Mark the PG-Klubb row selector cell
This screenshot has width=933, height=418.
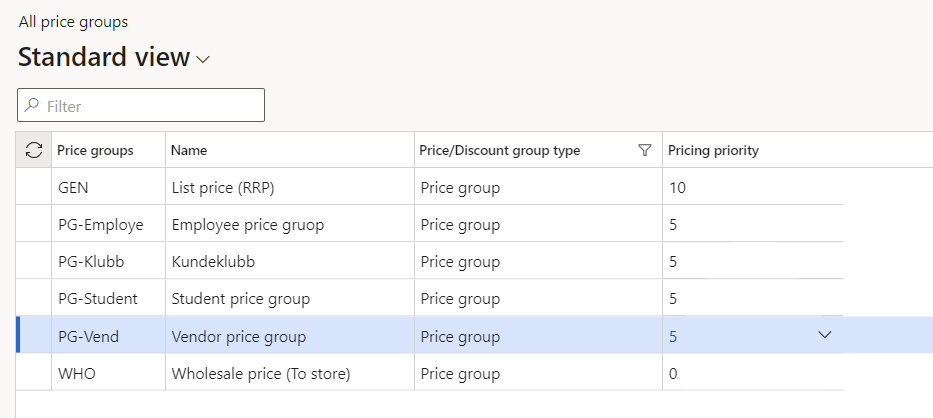coord(34,262)
